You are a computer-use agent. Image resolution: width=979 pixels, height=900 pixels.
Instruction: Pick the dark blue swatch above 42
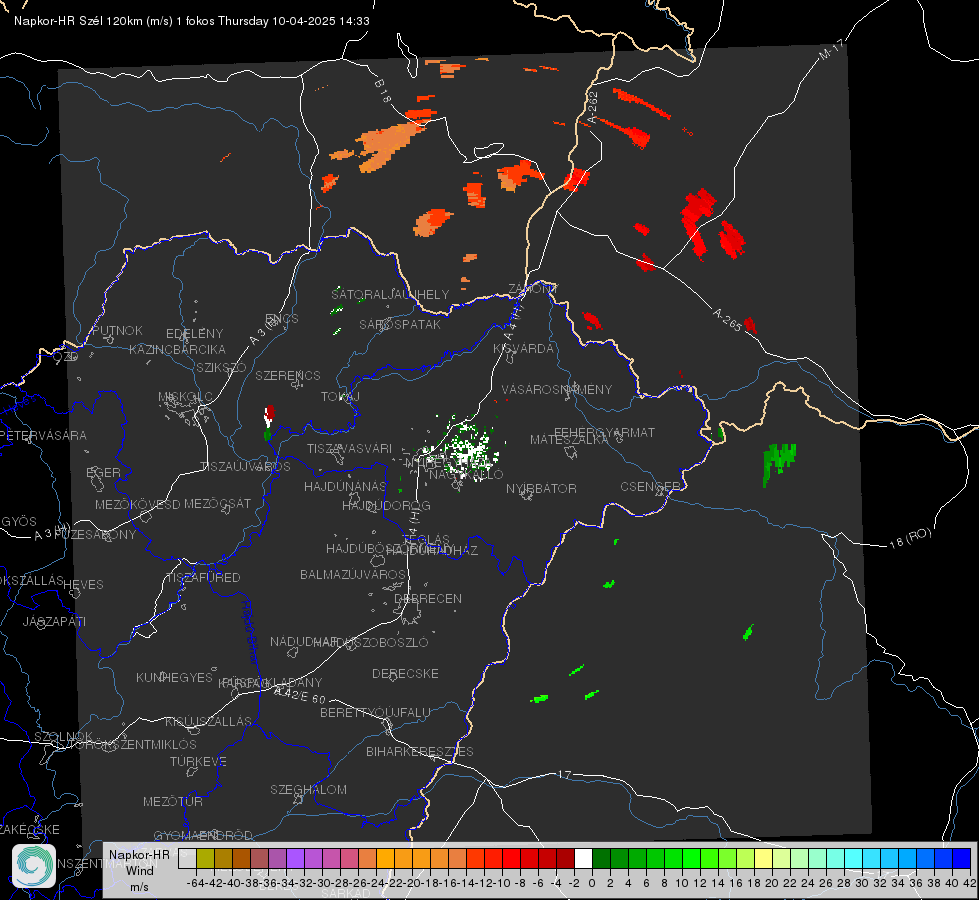[x=962, y=858]
